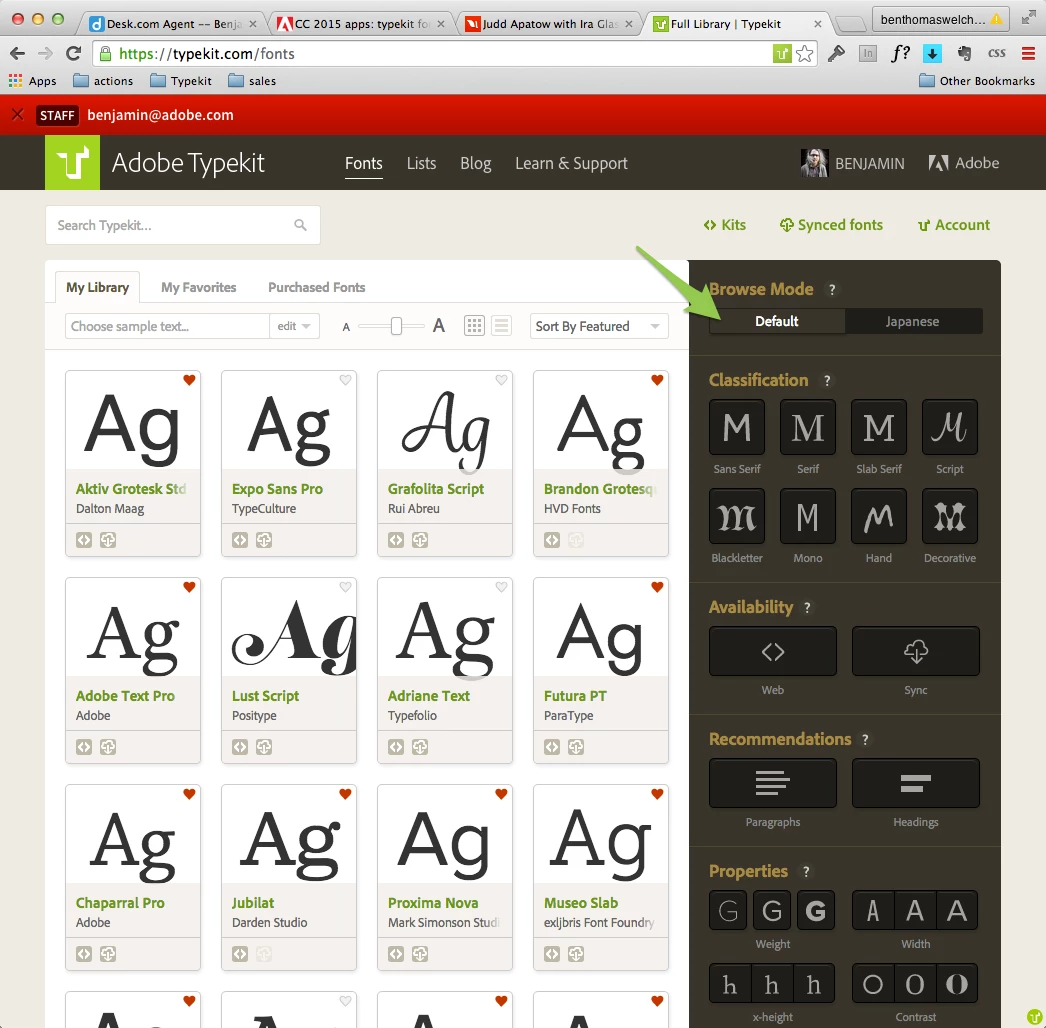The height and width of the screenshot is (1028, 1046).
Task: Open the Sort By Featured dropdown
Action: pyautogui.click(x=599, y=326)
